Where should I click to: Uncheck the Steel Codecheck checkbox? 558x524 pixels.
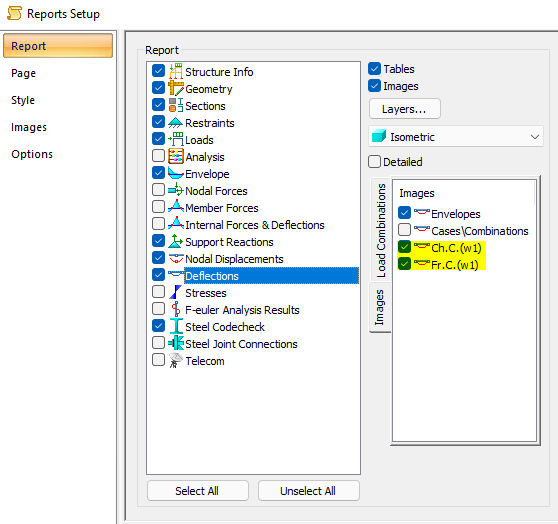158,326
